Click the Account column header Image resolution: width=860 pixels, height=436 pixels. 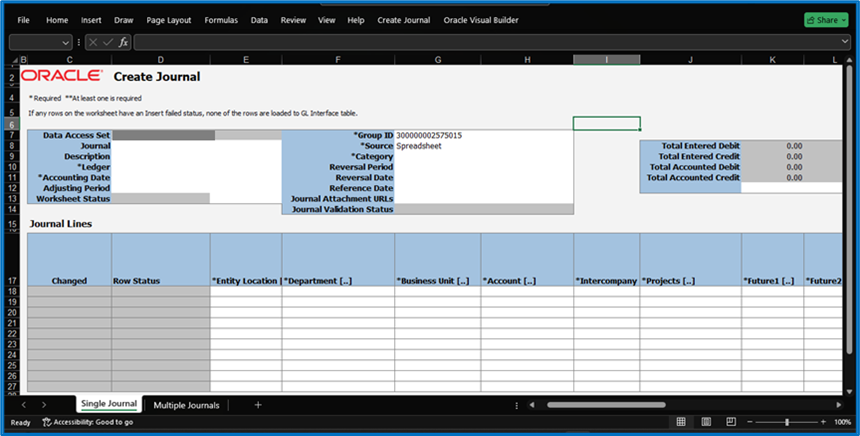pyautogui.click(x=527, y=259)
